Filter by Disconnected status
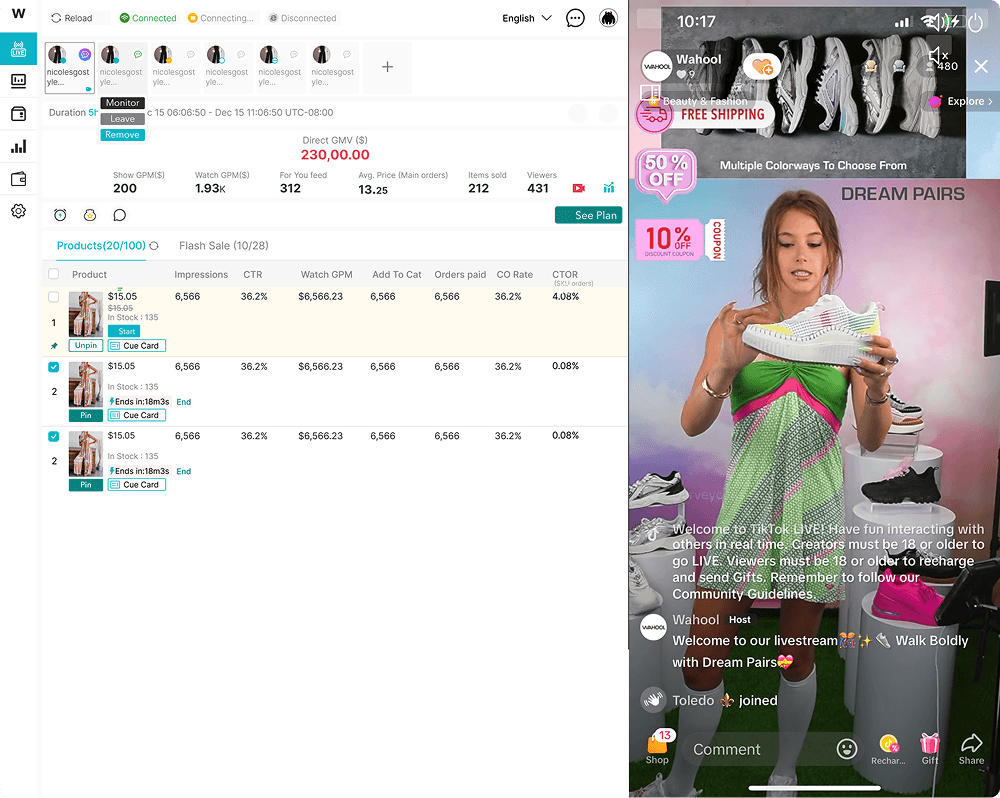Screen dimensions: 1000x798 303,18
